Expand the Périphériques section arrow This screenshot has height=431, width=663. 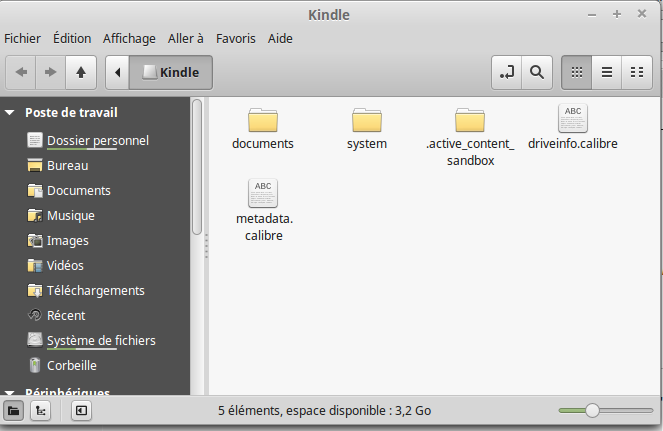click(10, 393)
